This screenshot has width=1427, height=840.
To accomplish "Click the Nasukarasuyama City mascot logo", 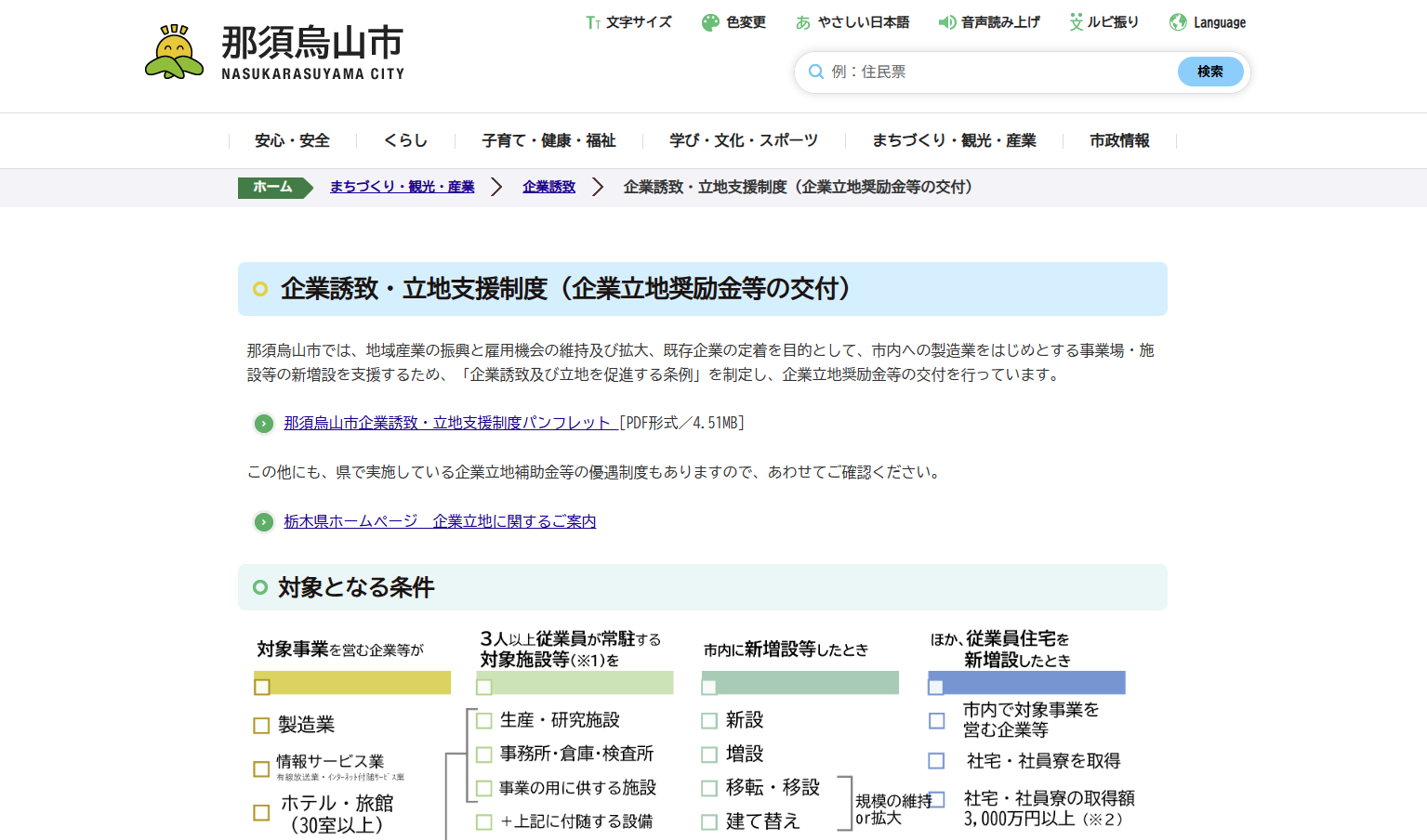I will [x=174, y=52].
